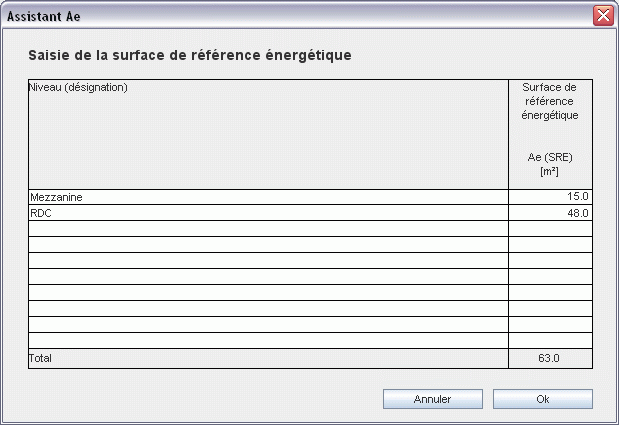Click the 15.0 surface value cell
Screen dimensions: 619x425
coord(550,197)
